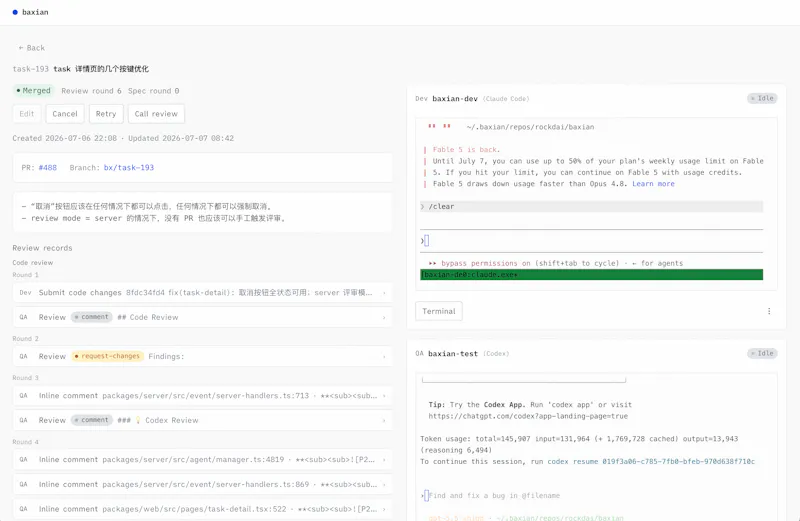The image size is (800, 521).
Task: Expand the request-changes Findings review row
Action: pyautogui.click(x=203, y=356)
